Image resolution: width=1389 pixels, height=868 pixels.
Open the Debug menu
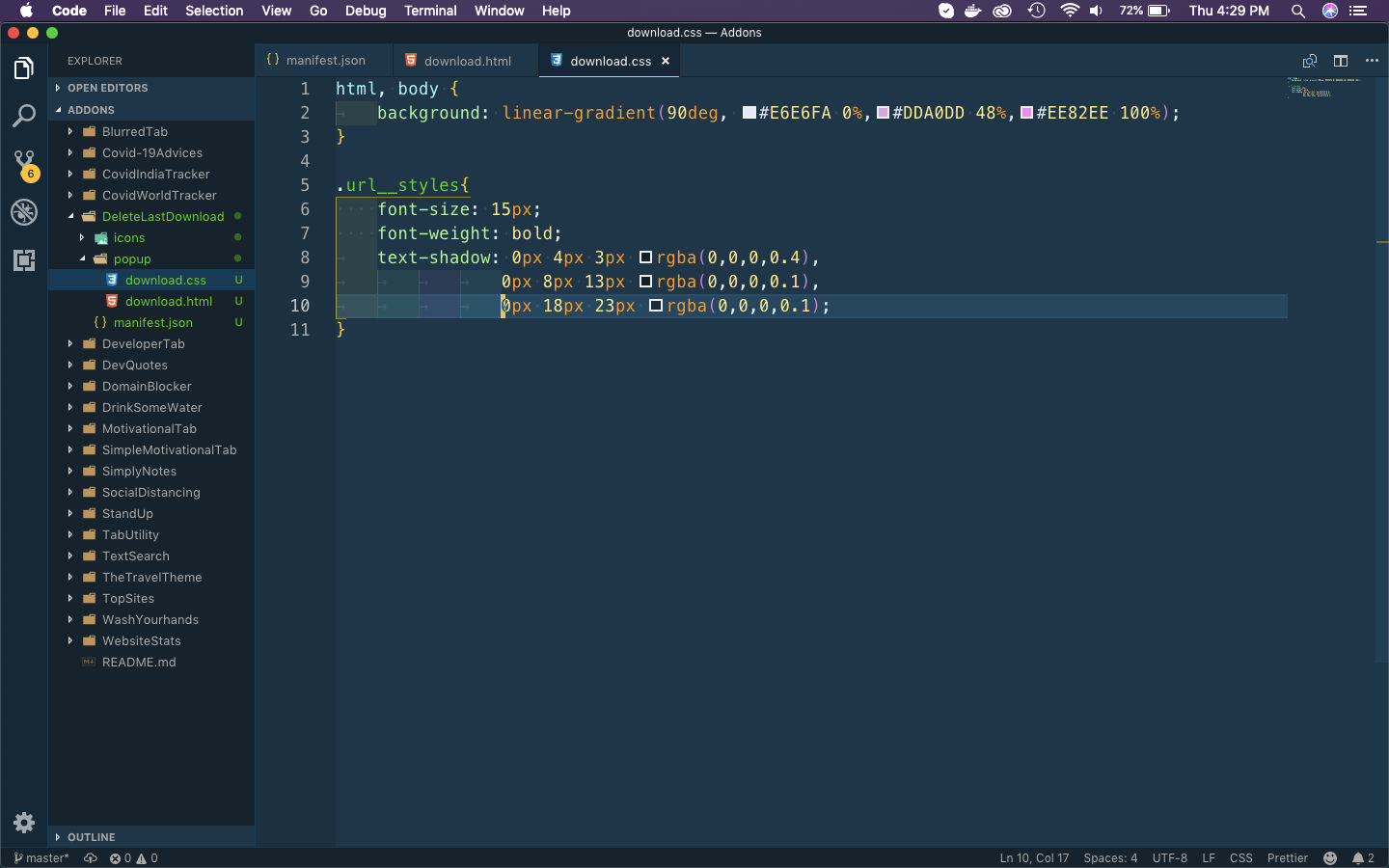coord(366,11)
